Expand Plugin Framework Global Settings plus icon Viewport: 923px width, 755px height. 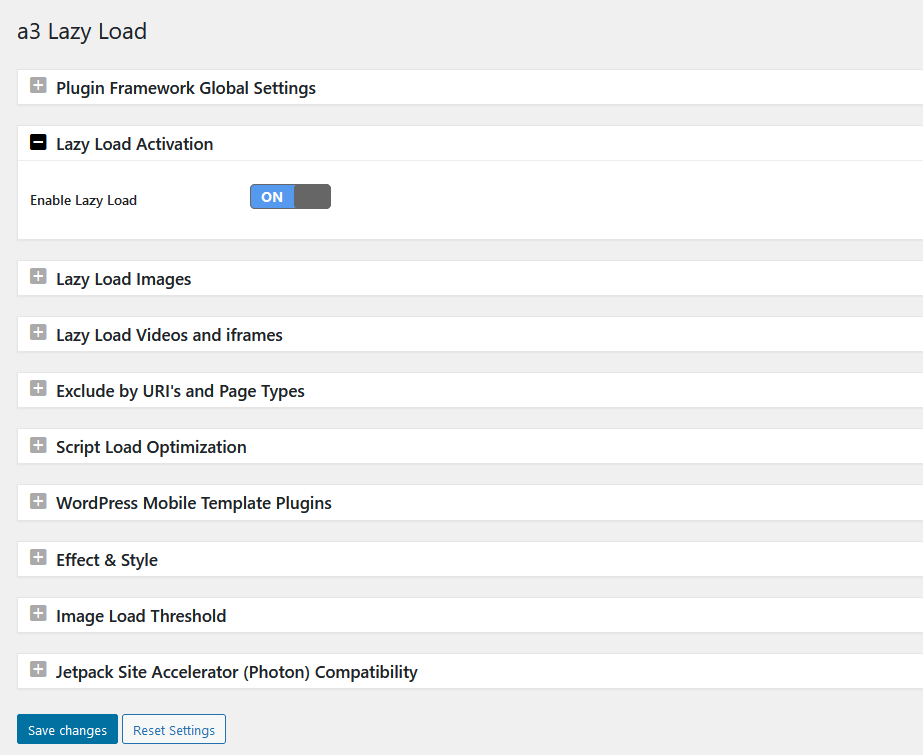pyautogui.click(x=38, y=85)
